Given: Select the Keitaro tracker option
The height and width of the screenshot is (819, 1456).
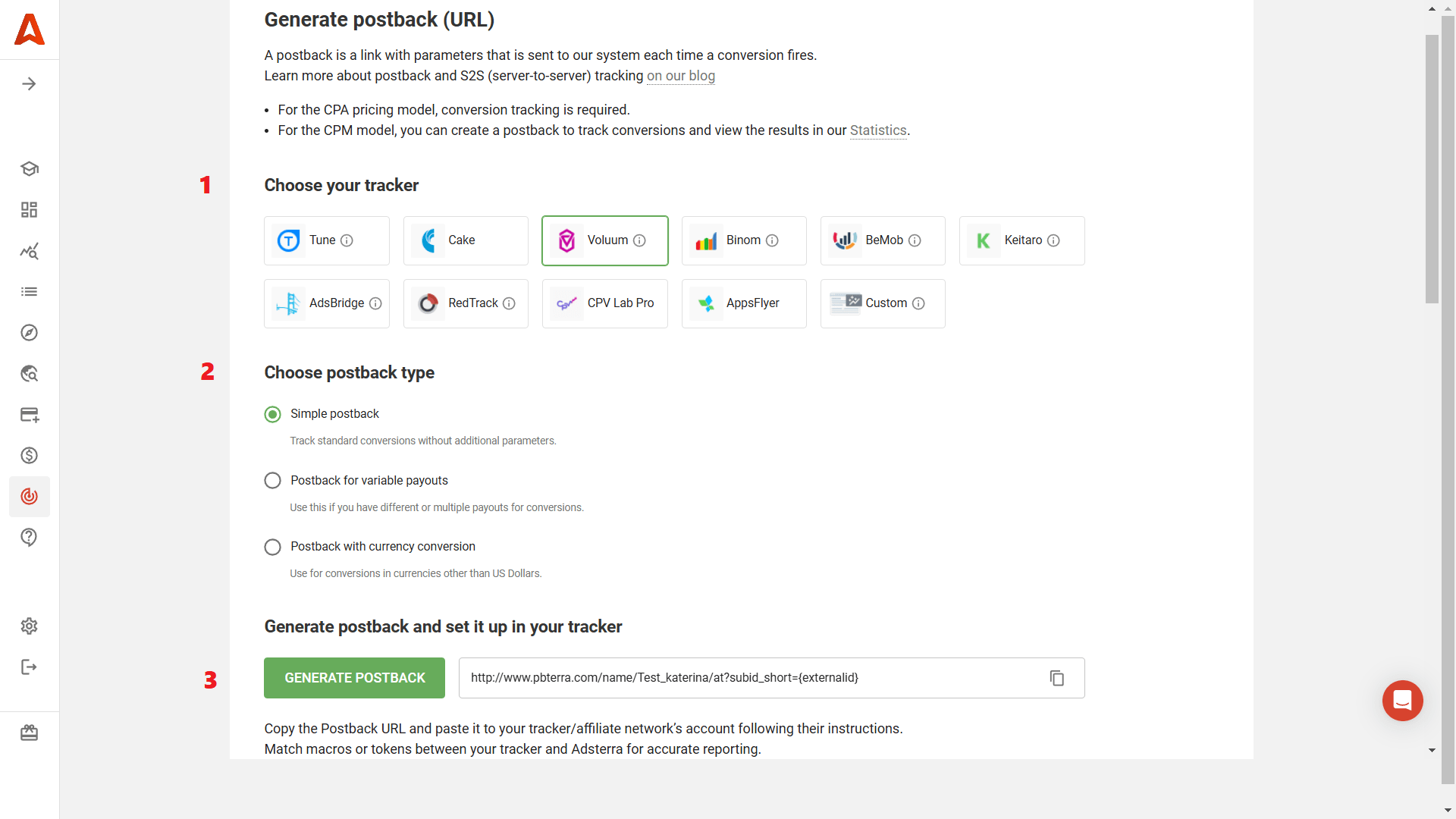Looking at the screenshot, I should click(x=1022, y=240).
